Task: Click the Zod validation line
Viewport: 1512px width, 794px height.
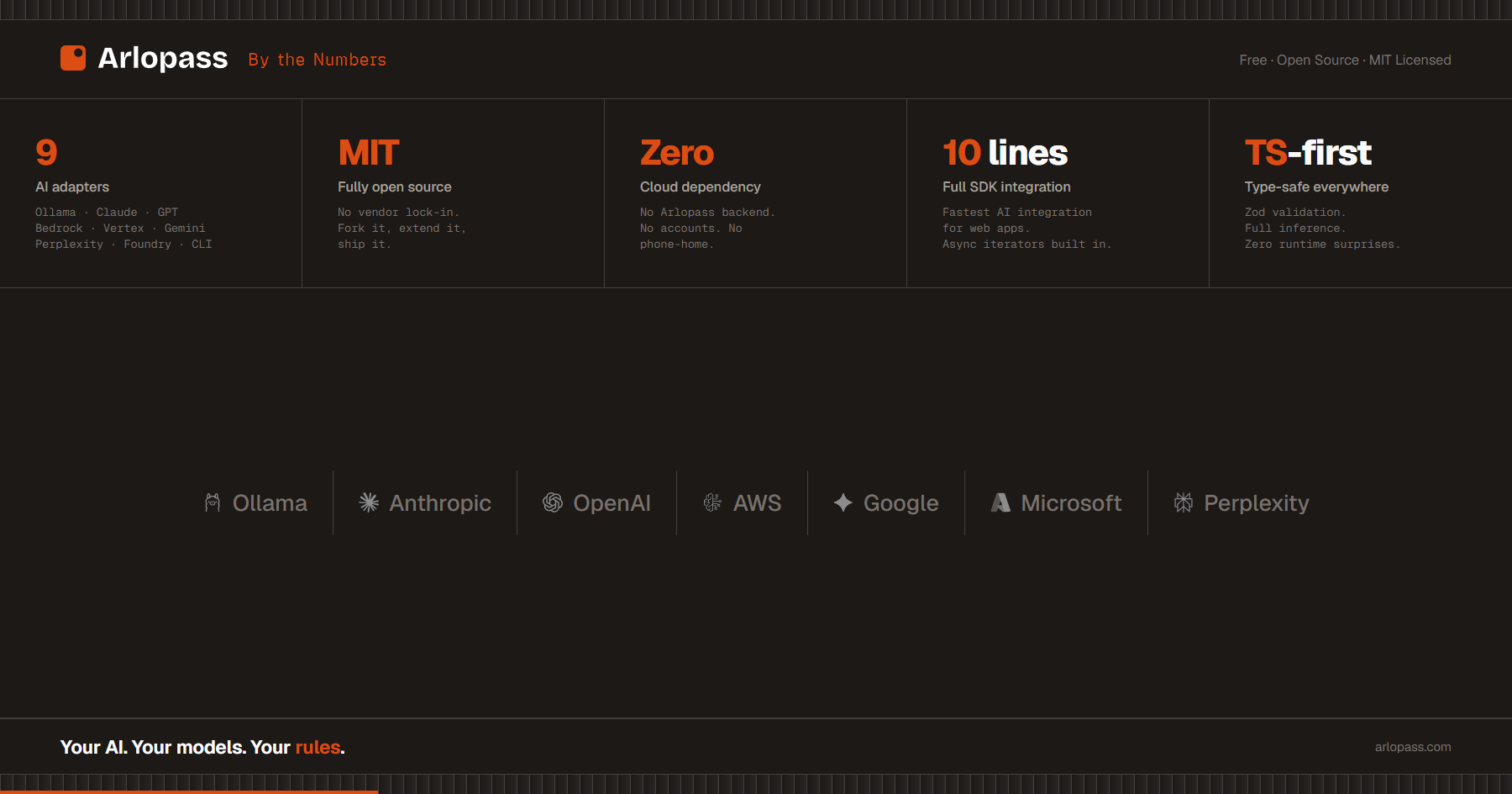Action: coord(1295,213)
